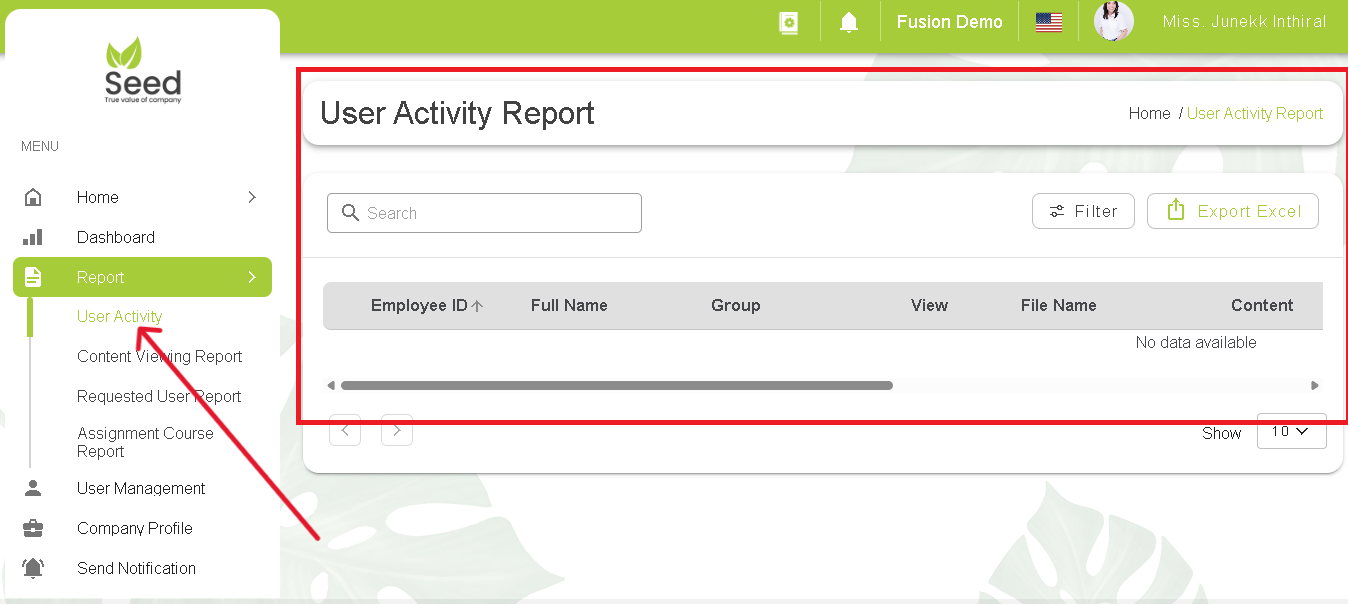
Task: Click the Send Notification bell icon
Action: point(34,568)
